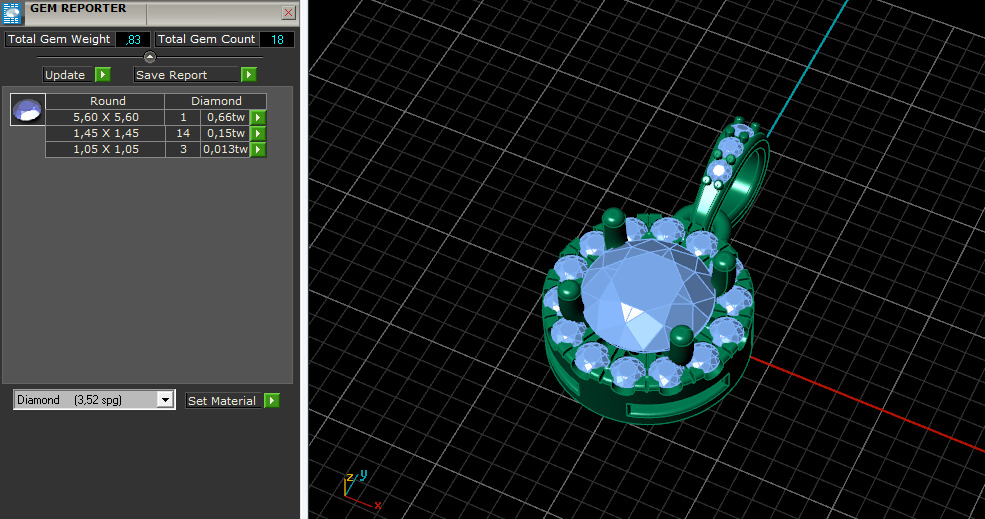
Task: Click green arrow on 0,66tw row
Action: coord(258,117)
